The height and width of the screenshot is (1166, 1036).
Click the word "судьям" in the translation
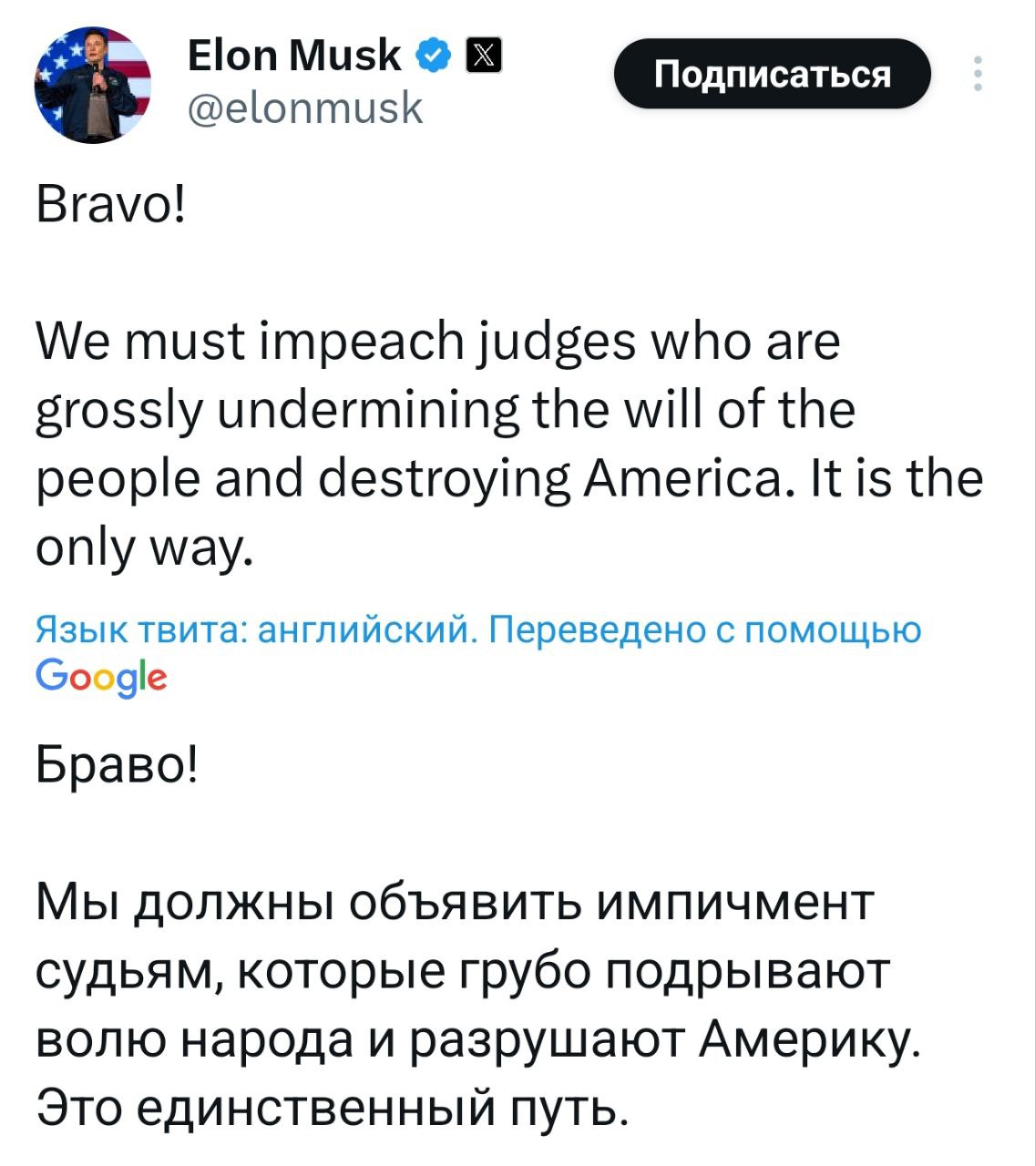(125, 972)
